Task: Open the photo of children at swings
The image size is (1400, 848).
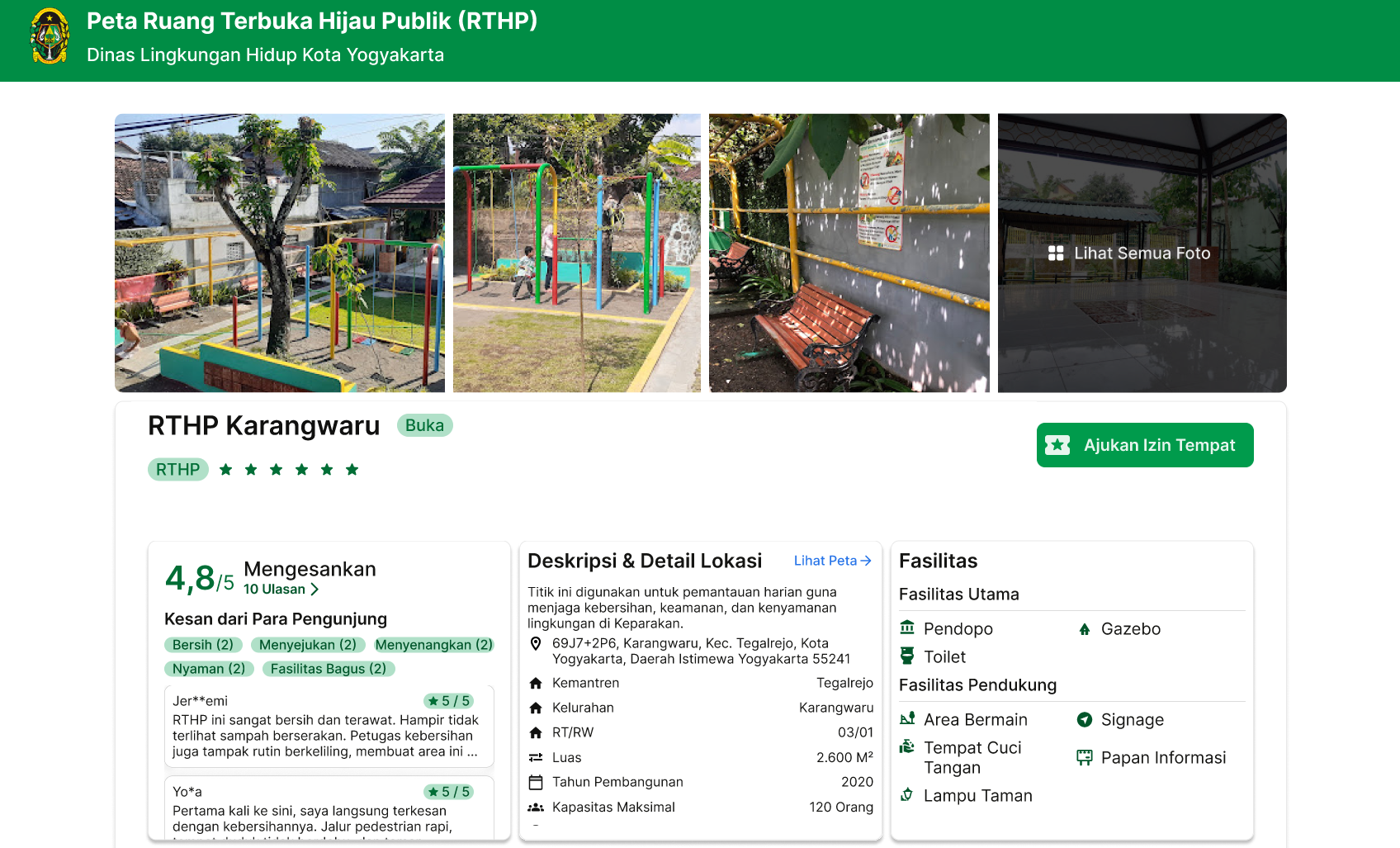Action: point(577,253)
